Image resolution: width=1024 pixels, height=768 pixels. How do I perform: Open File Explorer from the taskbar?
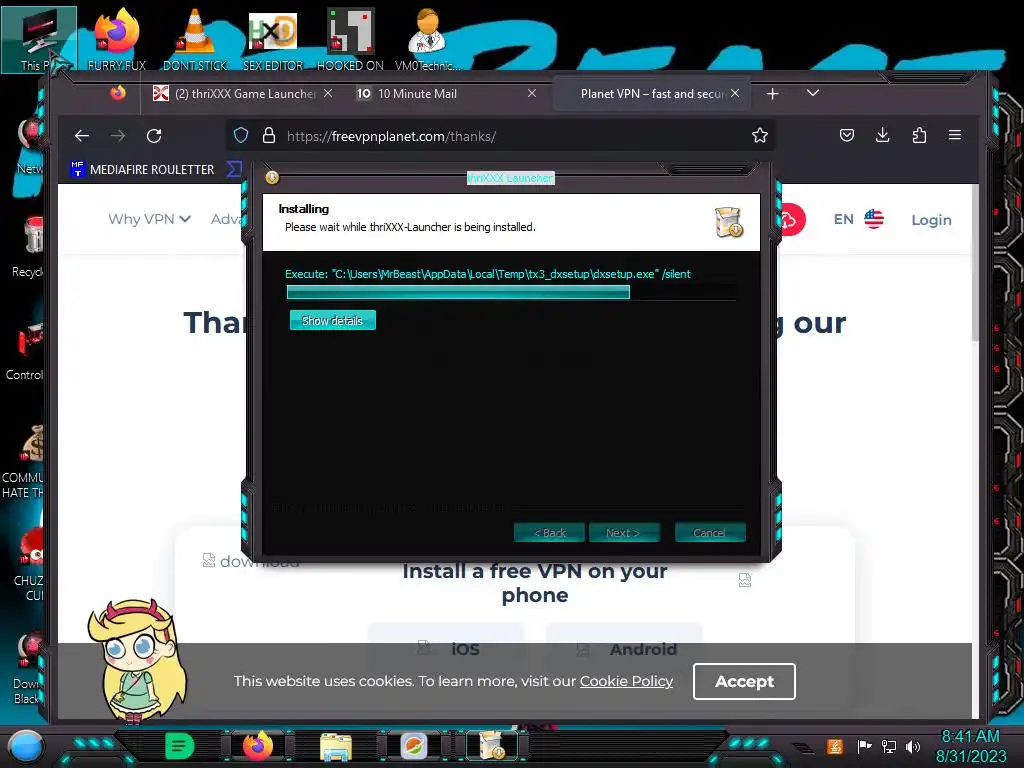336,746
